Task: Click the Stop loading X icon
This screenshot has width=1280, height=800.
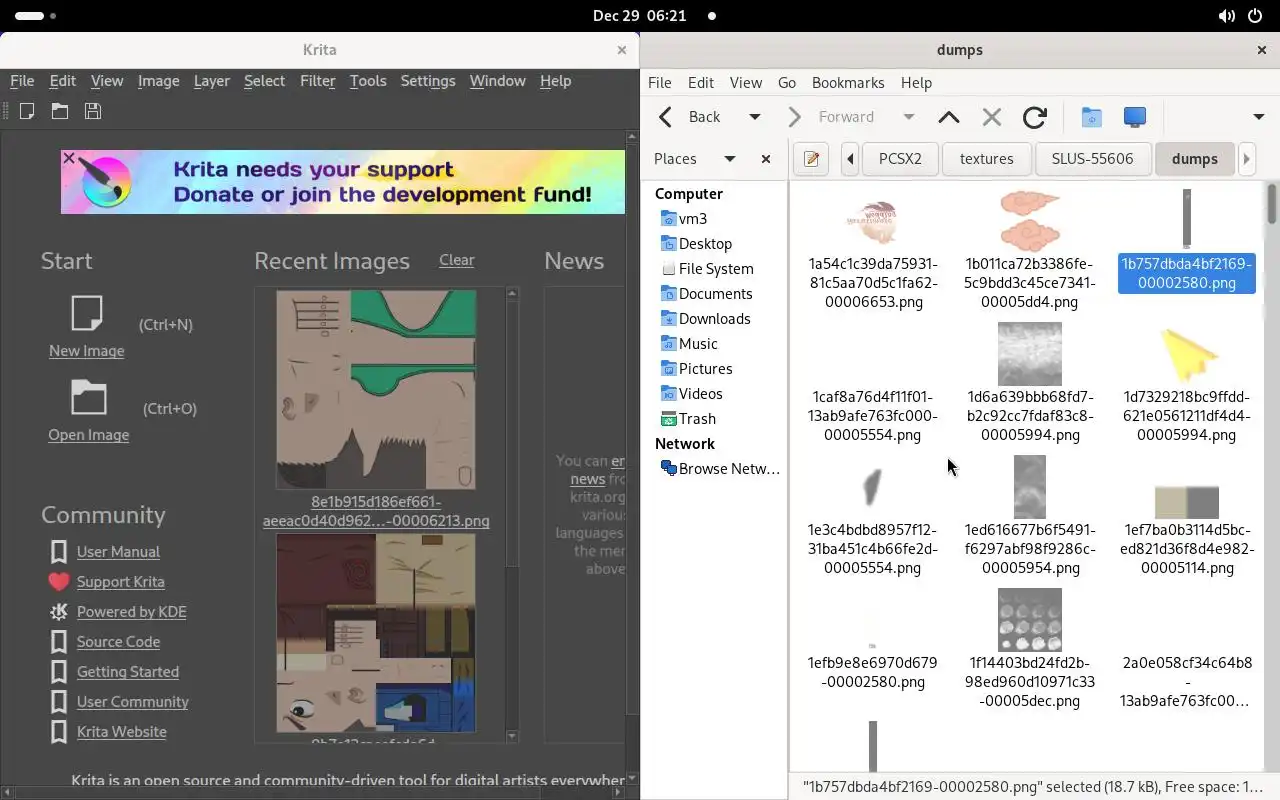Action: [992, 117]
